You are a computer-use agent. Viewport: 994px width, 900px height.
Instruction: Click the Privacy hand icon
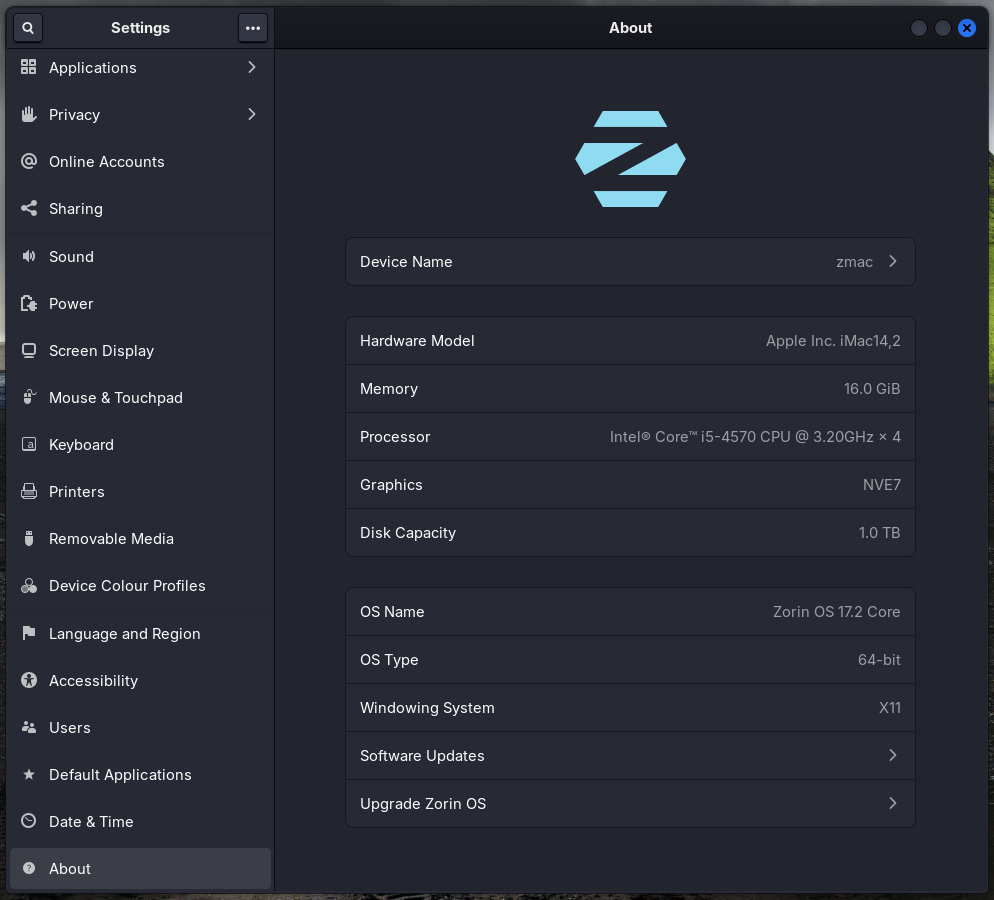[29, 114]
